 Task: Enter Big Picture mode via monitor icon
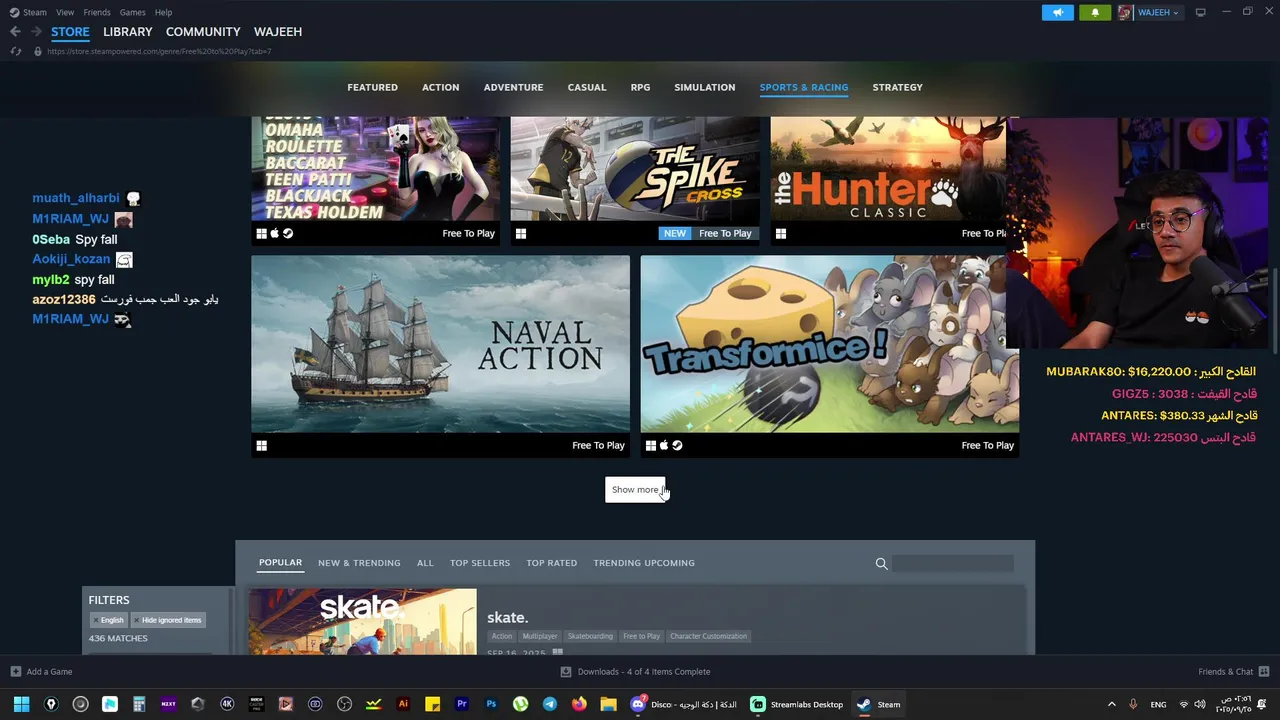click(x=1201, y=12)
